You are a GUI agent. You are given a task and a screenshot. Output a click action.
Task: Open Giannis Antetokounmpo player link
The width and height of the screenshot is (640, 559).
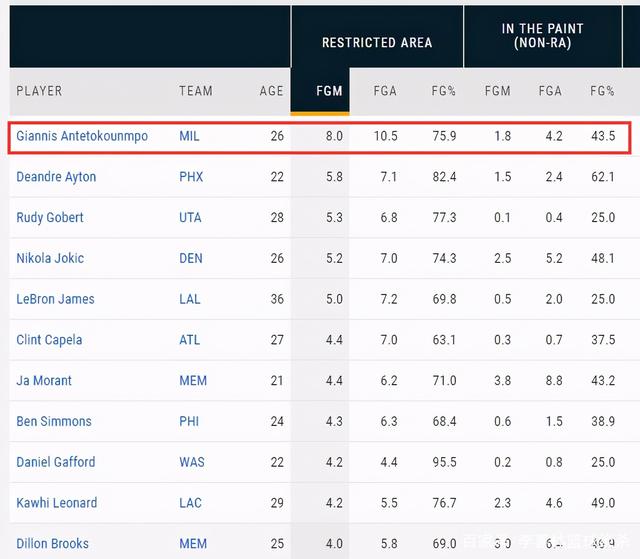coord(82,136)
